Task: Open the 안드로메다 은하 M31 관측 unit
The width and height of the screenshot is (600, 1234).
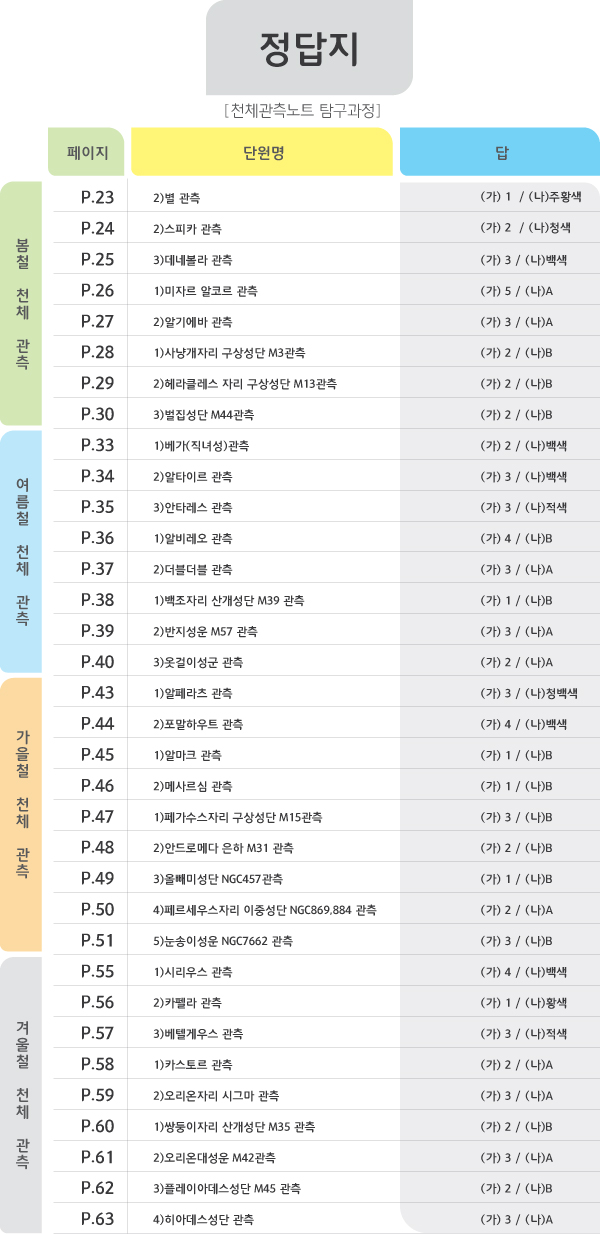Action: tap(223, 848)
